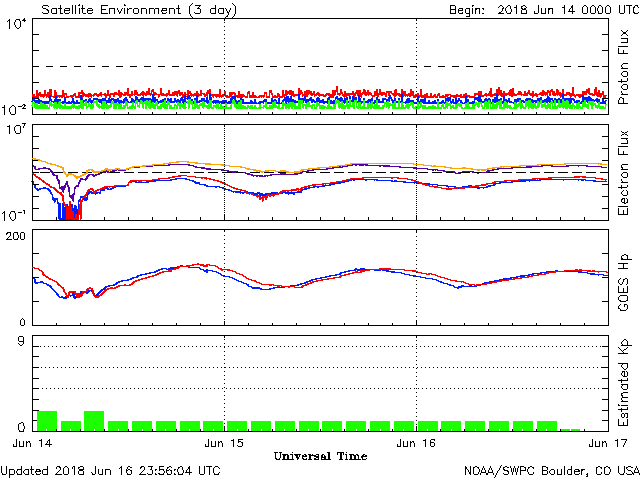Click the last, very short green Kp bar
Viewport: 640px width, 480px height.
[570, 430]
